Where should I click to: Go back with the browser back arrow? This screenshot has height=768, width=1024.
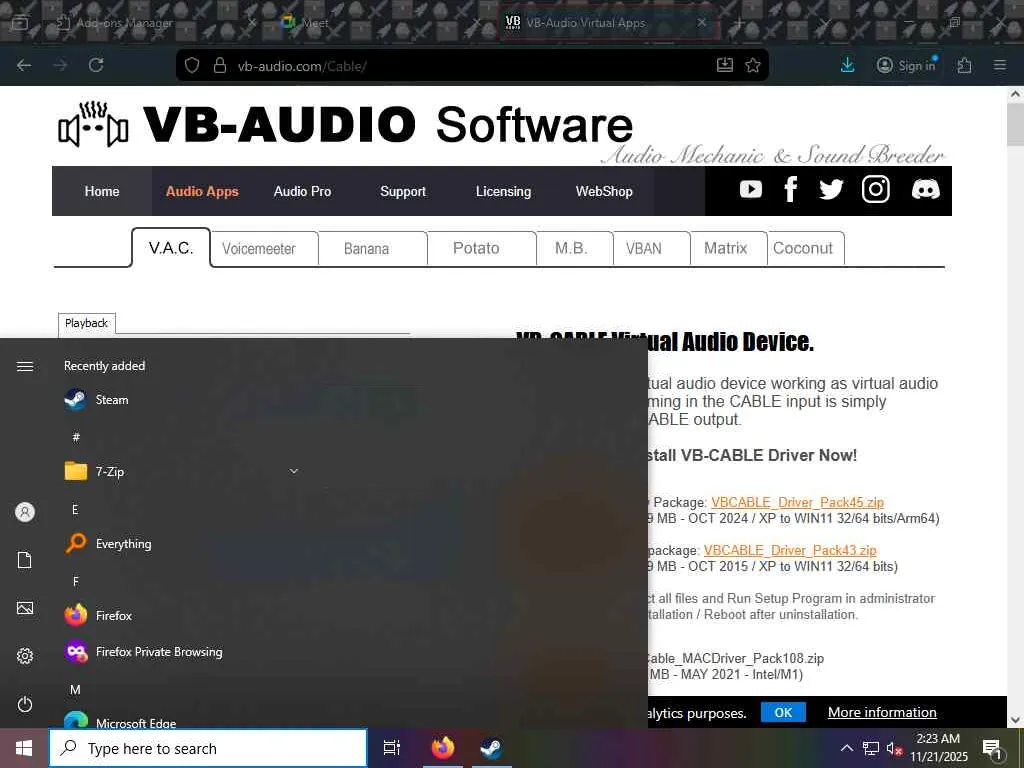(x=24, y=65)
